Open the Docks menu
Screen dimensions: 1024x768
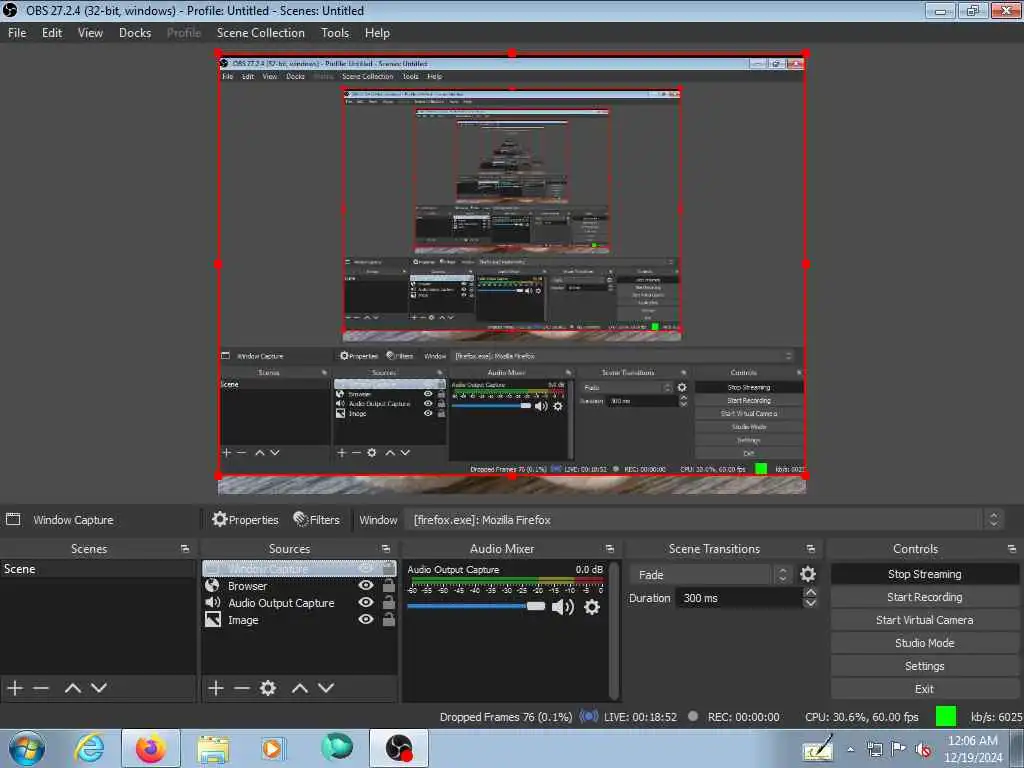pos(135,33)
